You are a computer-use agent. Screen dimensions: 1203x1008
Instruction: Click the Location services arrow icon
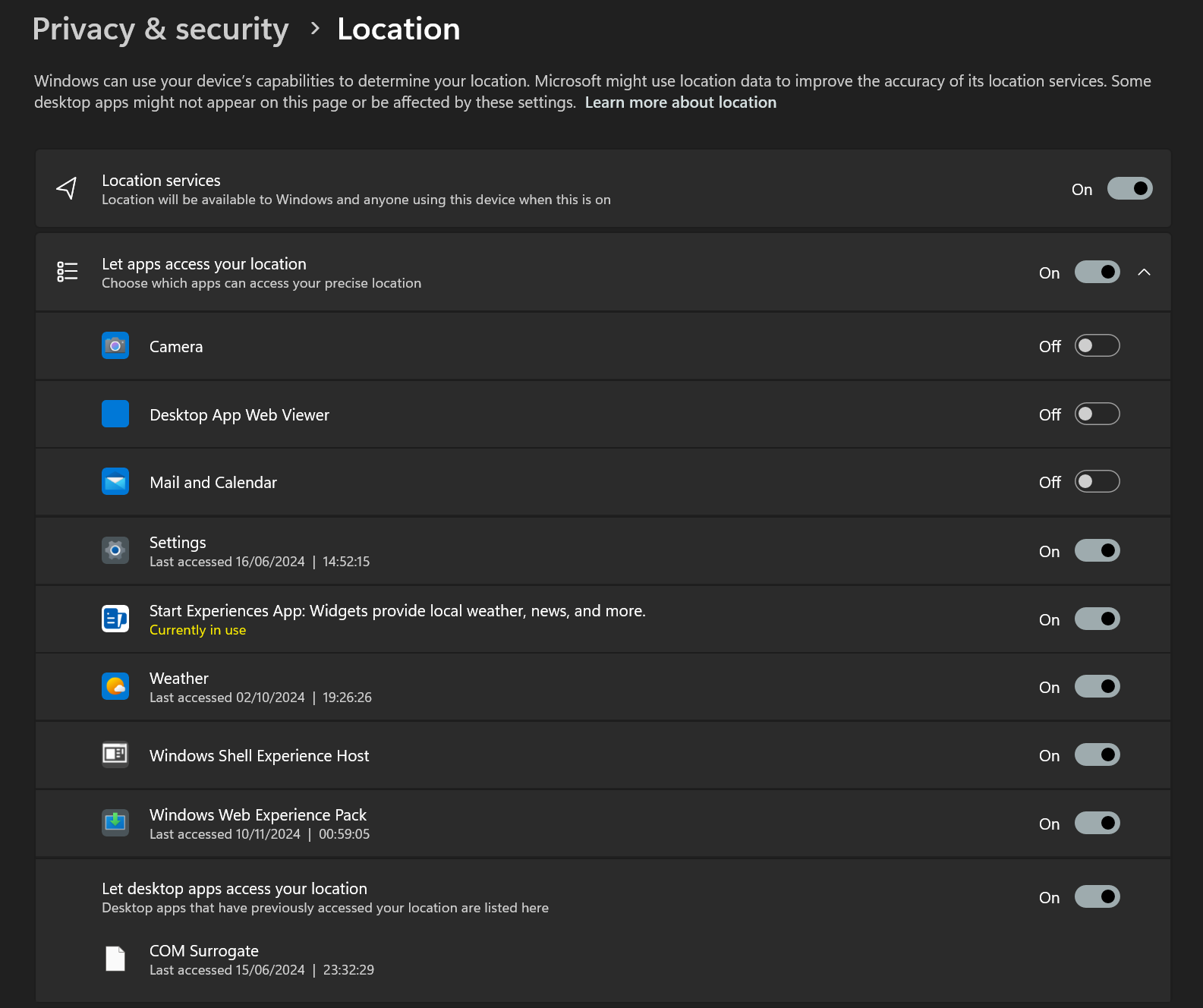tap(68, 188)
